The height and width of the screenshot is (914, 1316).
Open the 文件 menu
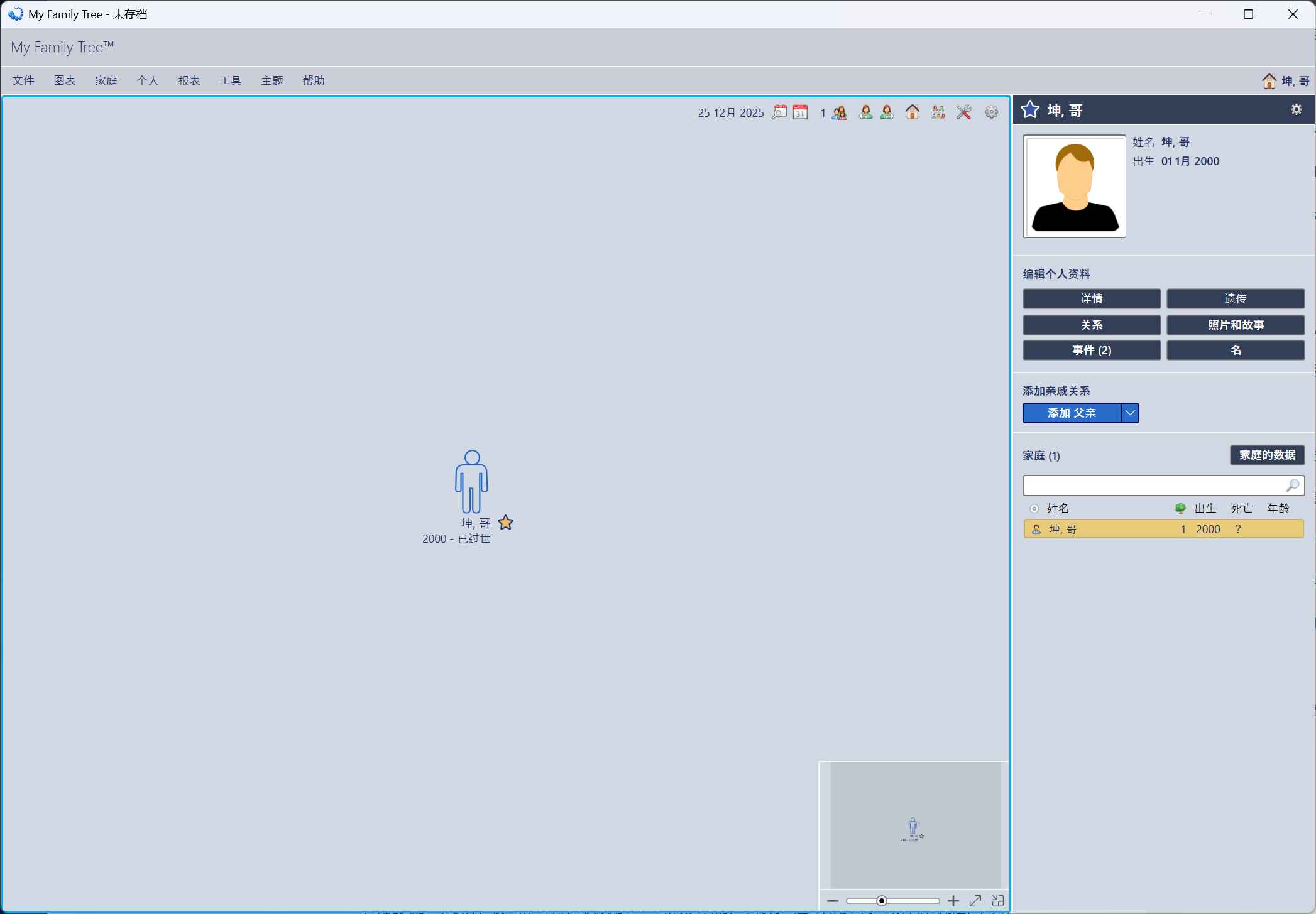coord(23,80)
